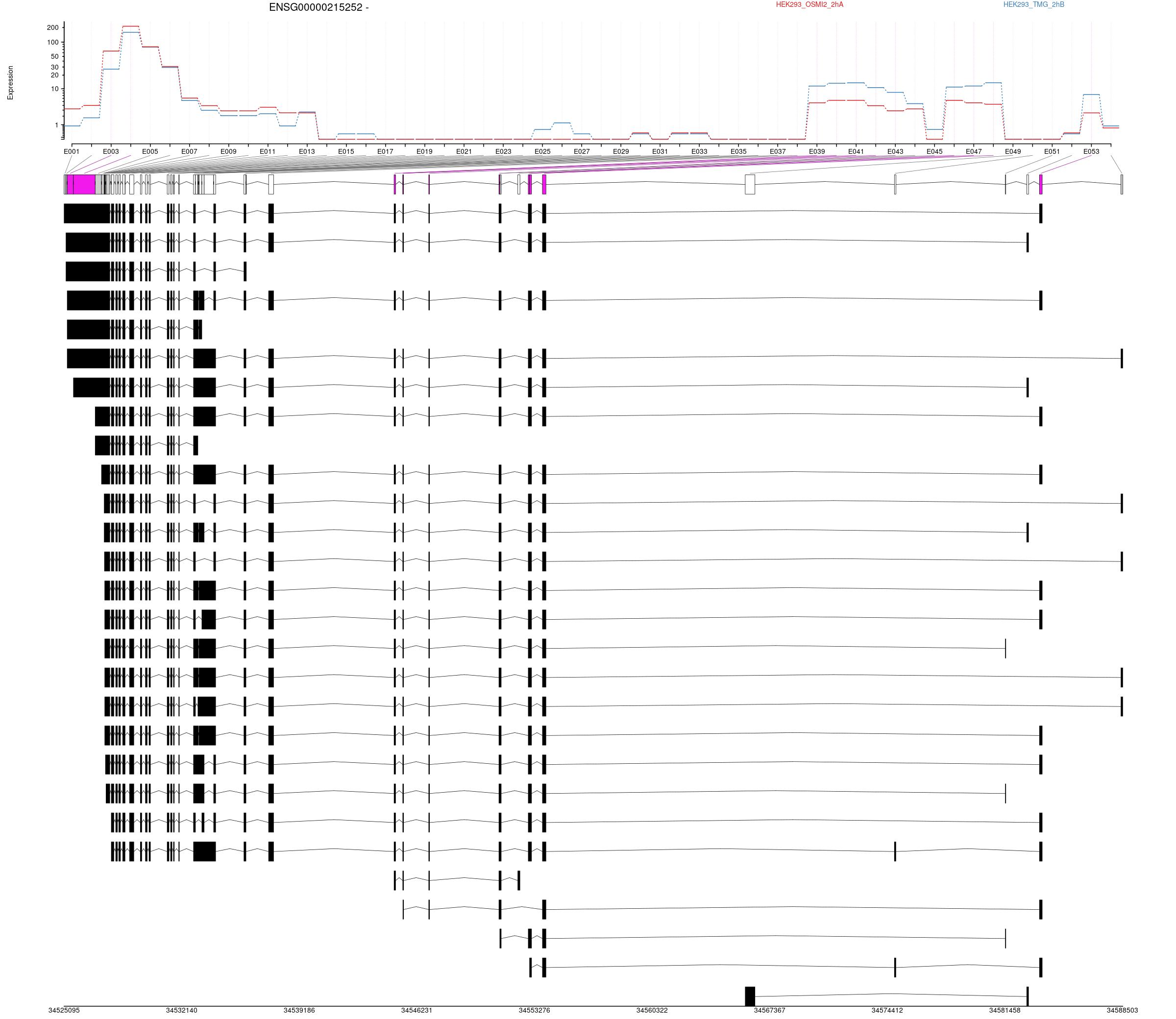Click exon bin label E013
Image resolution: width=1176 pixels, height=1019 pixels.
coord(307,152)
